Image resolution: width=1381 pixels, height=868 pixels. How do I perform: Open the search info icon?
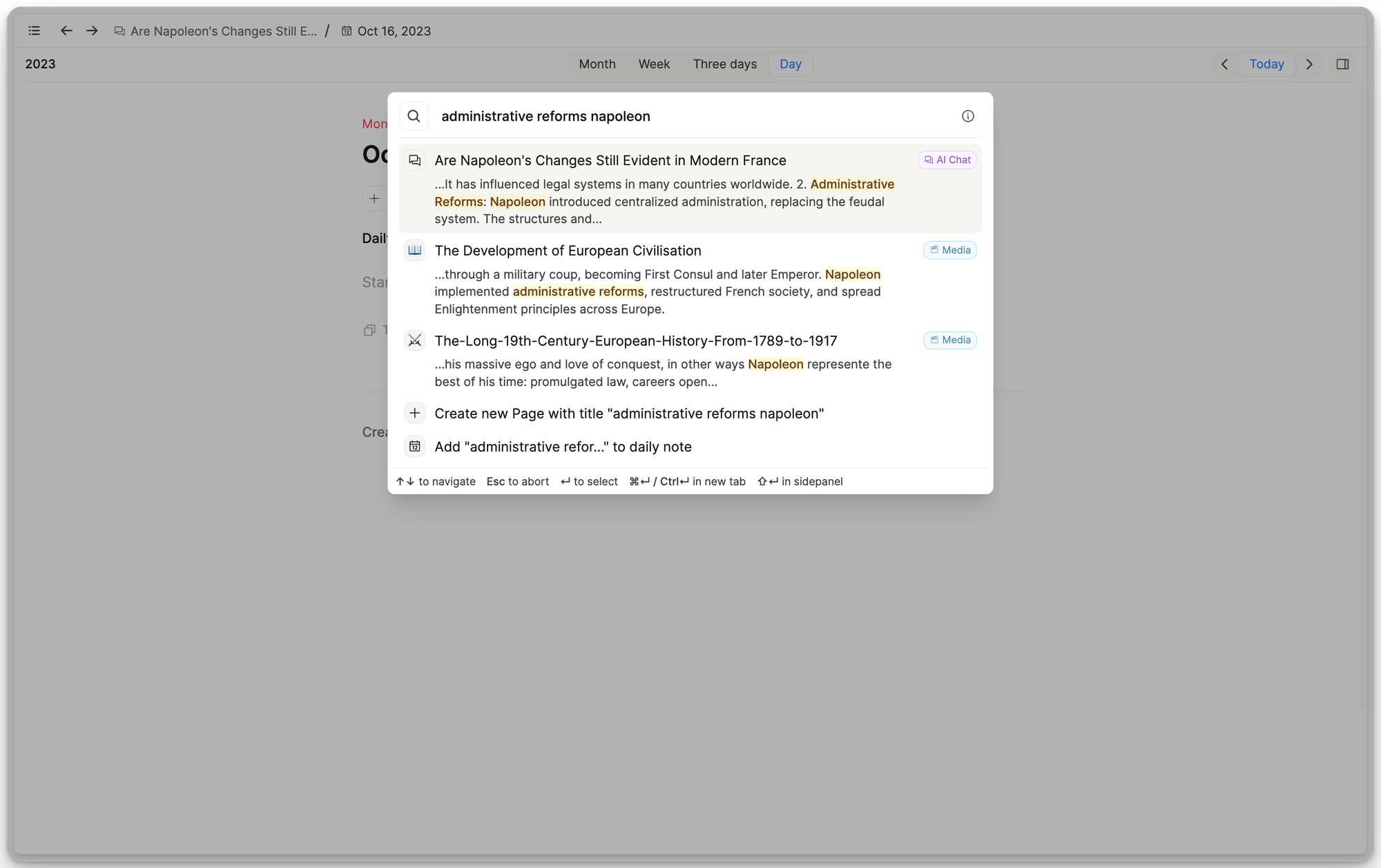click(x=967, y=116)
